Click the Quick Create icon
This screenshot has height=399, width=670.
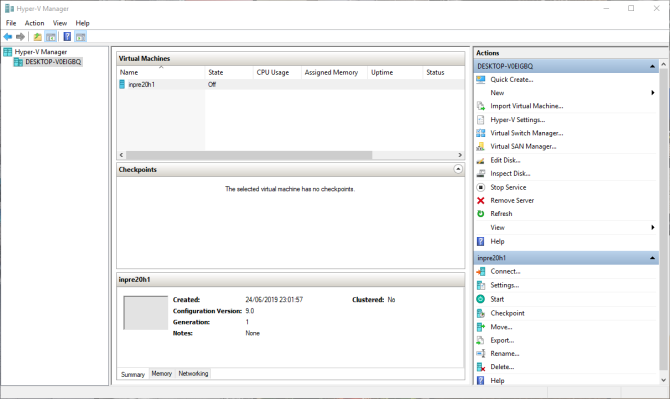pos(481,79)
